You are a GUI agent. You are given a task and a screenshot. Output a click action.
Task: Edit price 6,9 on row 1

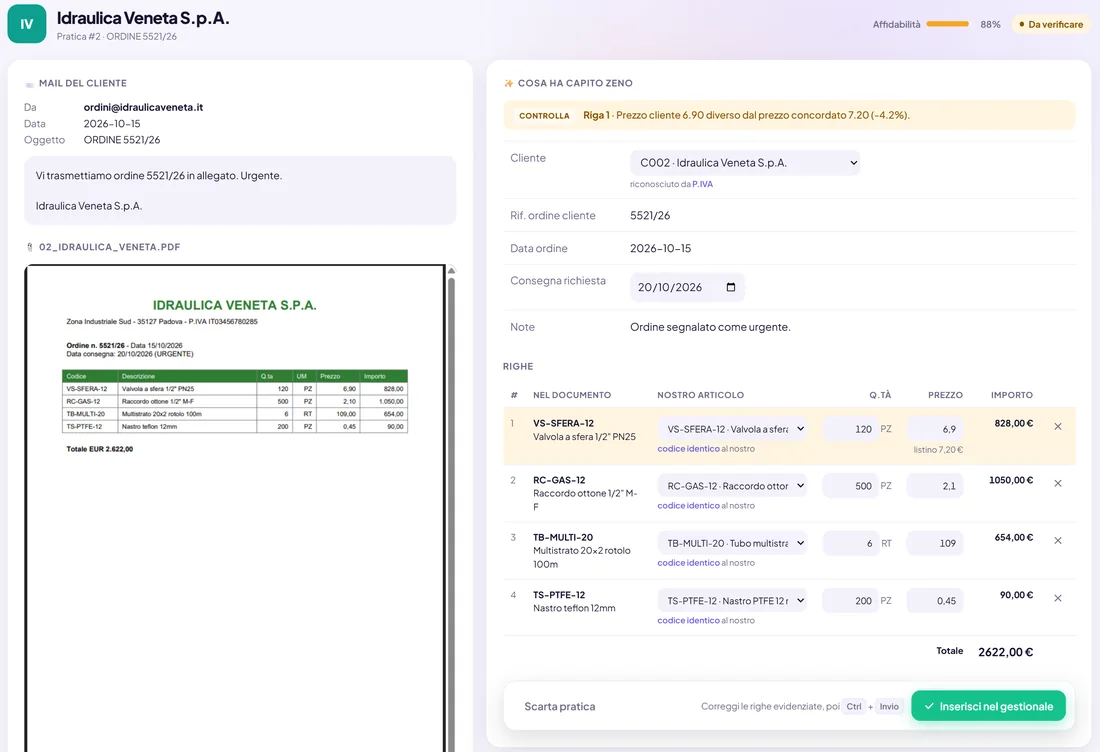tap(934, 429)
